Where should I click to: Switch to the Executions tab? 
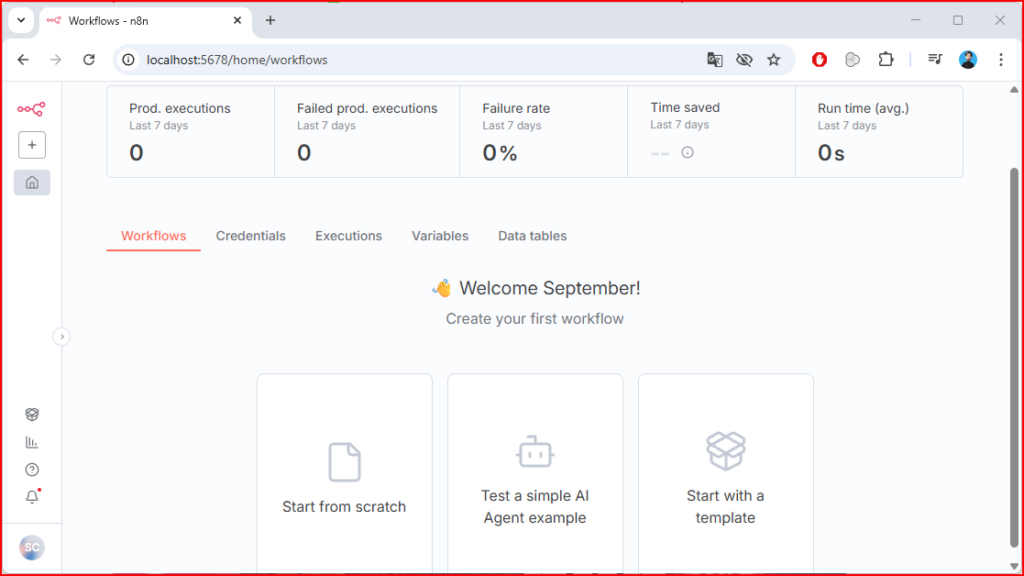tap(348, 236)
